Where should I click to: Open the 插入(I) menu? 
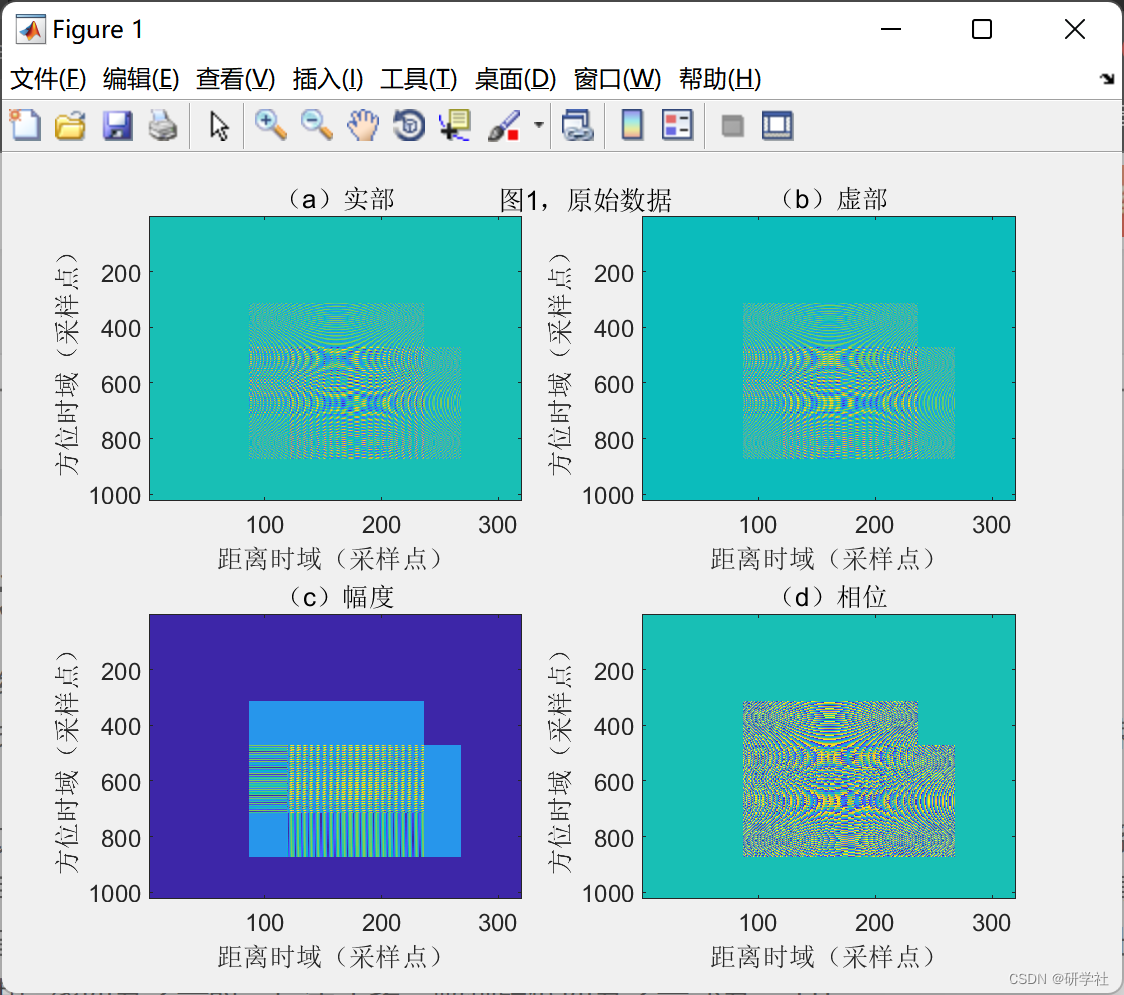pyautogui.click(x=327, y=79)
